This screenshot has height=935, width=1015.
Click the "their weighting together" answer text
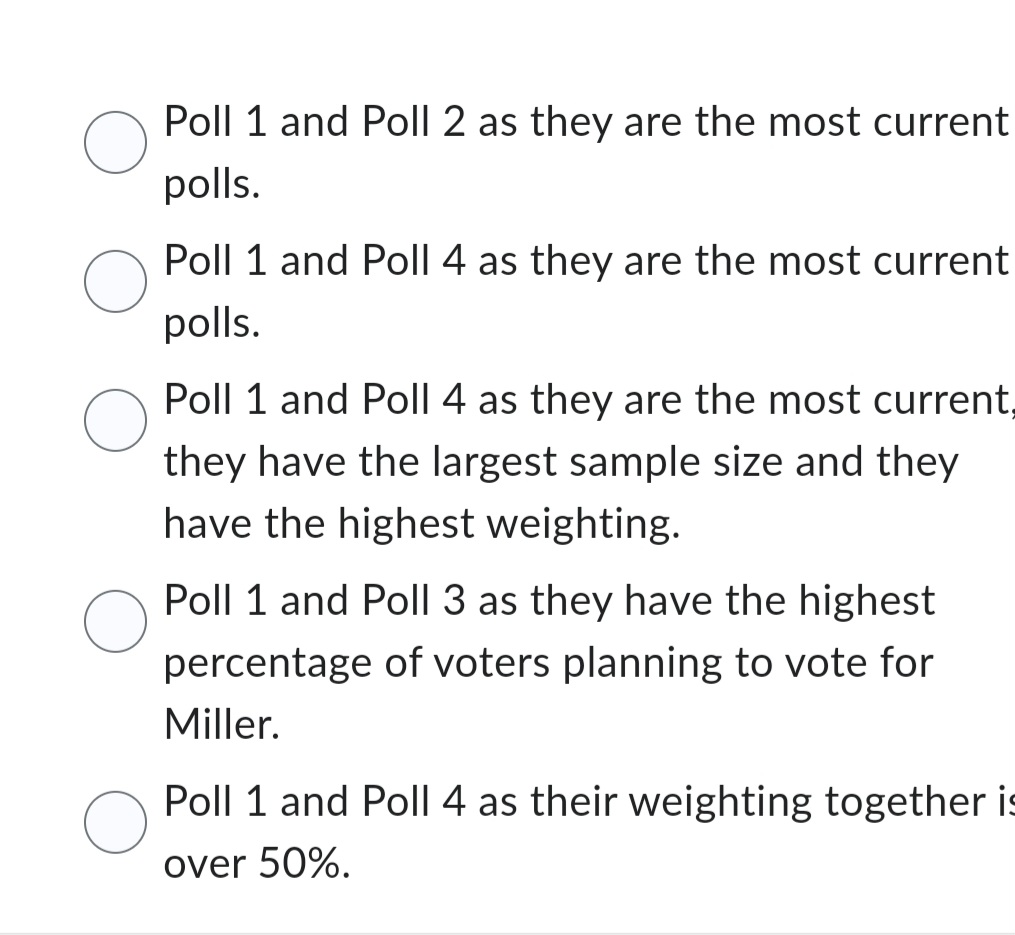pos(585,802)
